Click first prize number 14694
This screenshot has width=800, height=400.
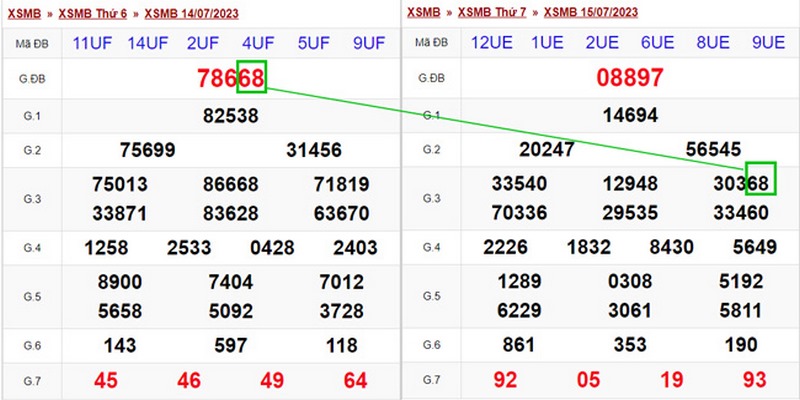click(630, 115)
